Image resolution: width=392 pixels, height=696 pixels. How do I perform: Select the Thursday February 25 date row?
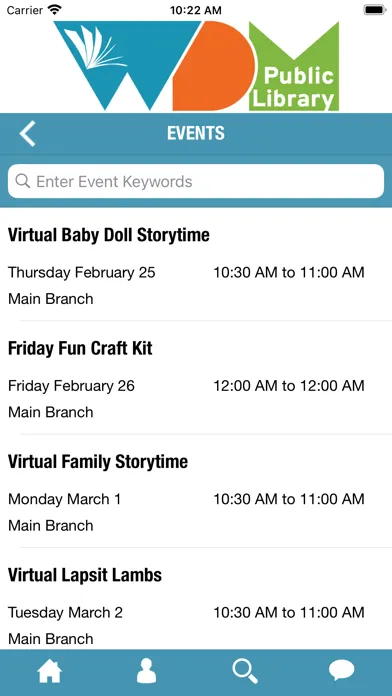(x=82, y=272)
